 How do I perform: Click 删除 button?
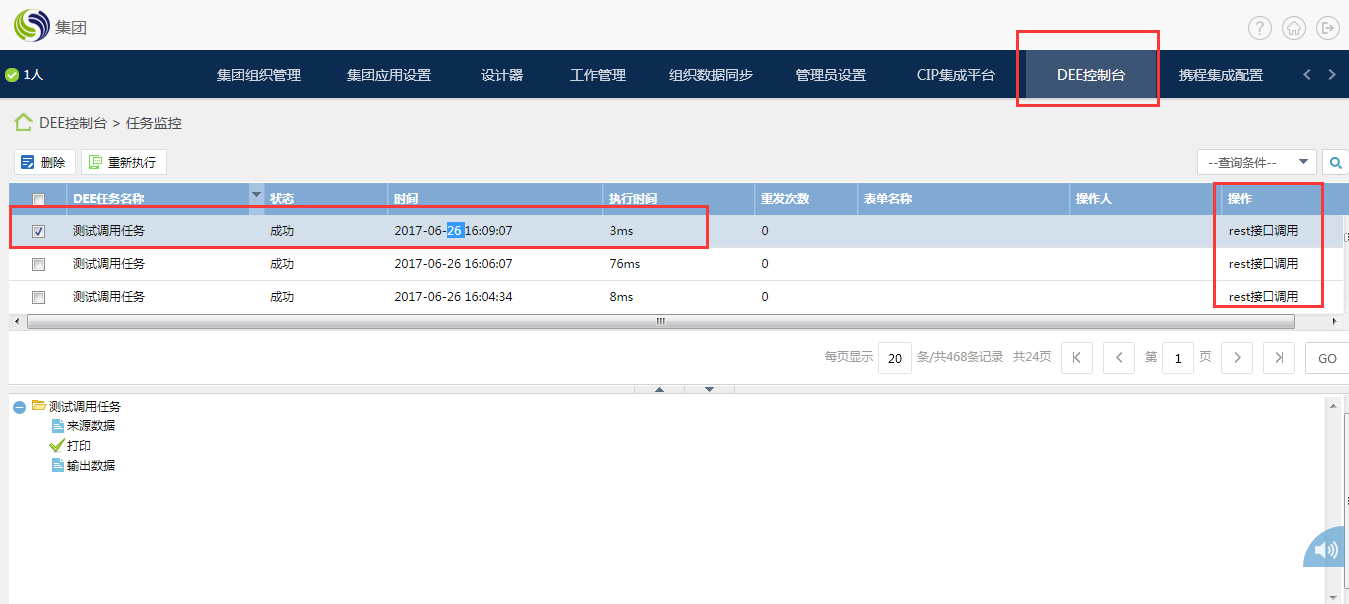click(x=45, y=162)
